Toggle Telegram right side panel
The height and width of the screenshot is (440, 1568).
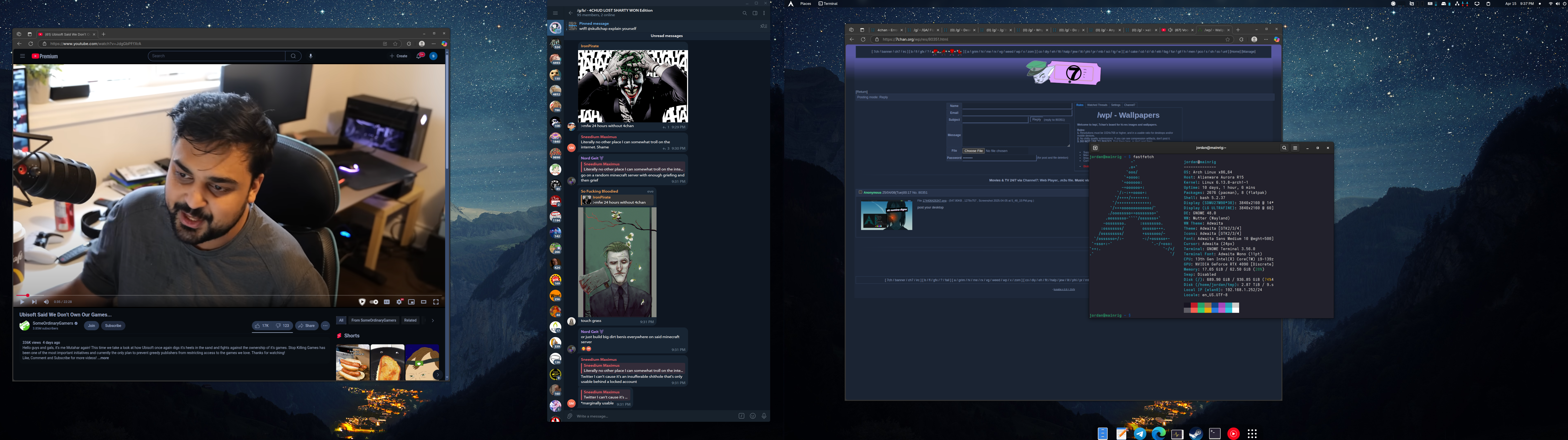(x=755, y=13)
